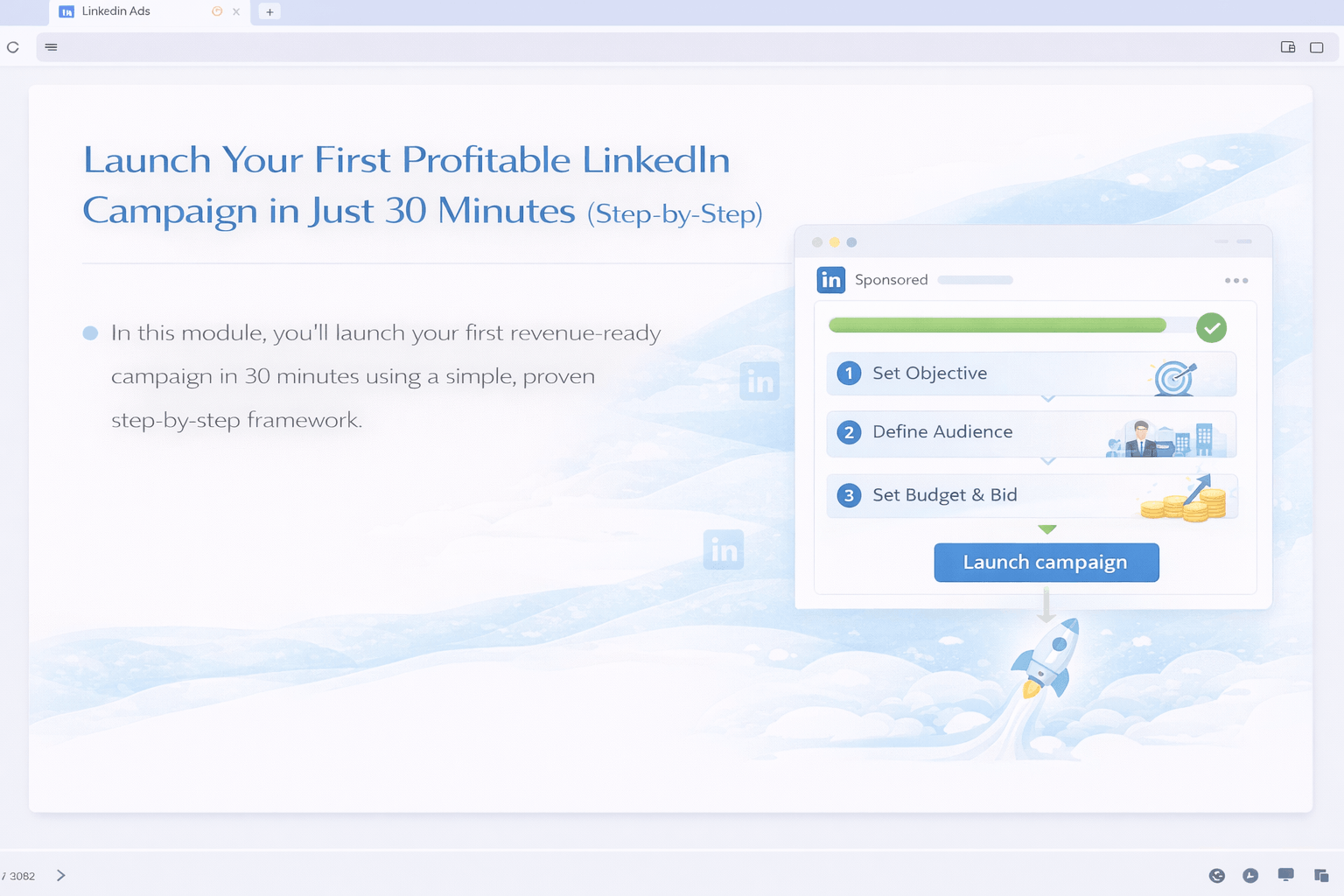Click the monitor display icon in bottom bar
The width and height of the screenshot is (1344, 896).
(x=1285, y=875)
